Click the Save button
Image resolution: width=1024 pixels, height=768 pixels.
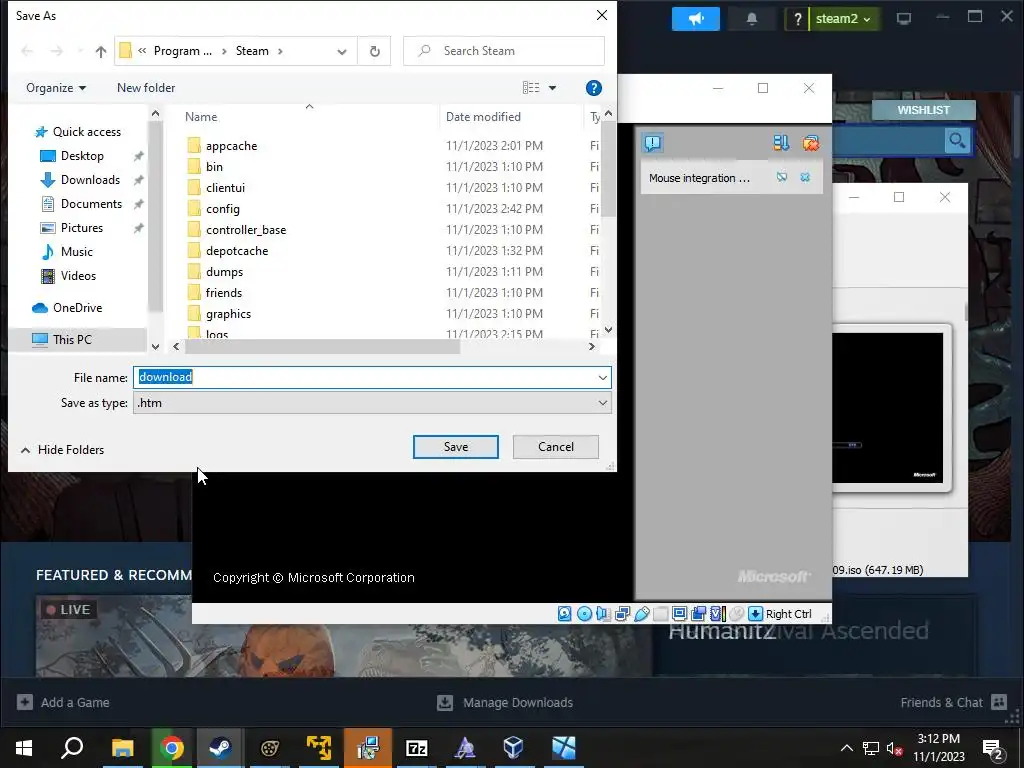tap(456, 447)
